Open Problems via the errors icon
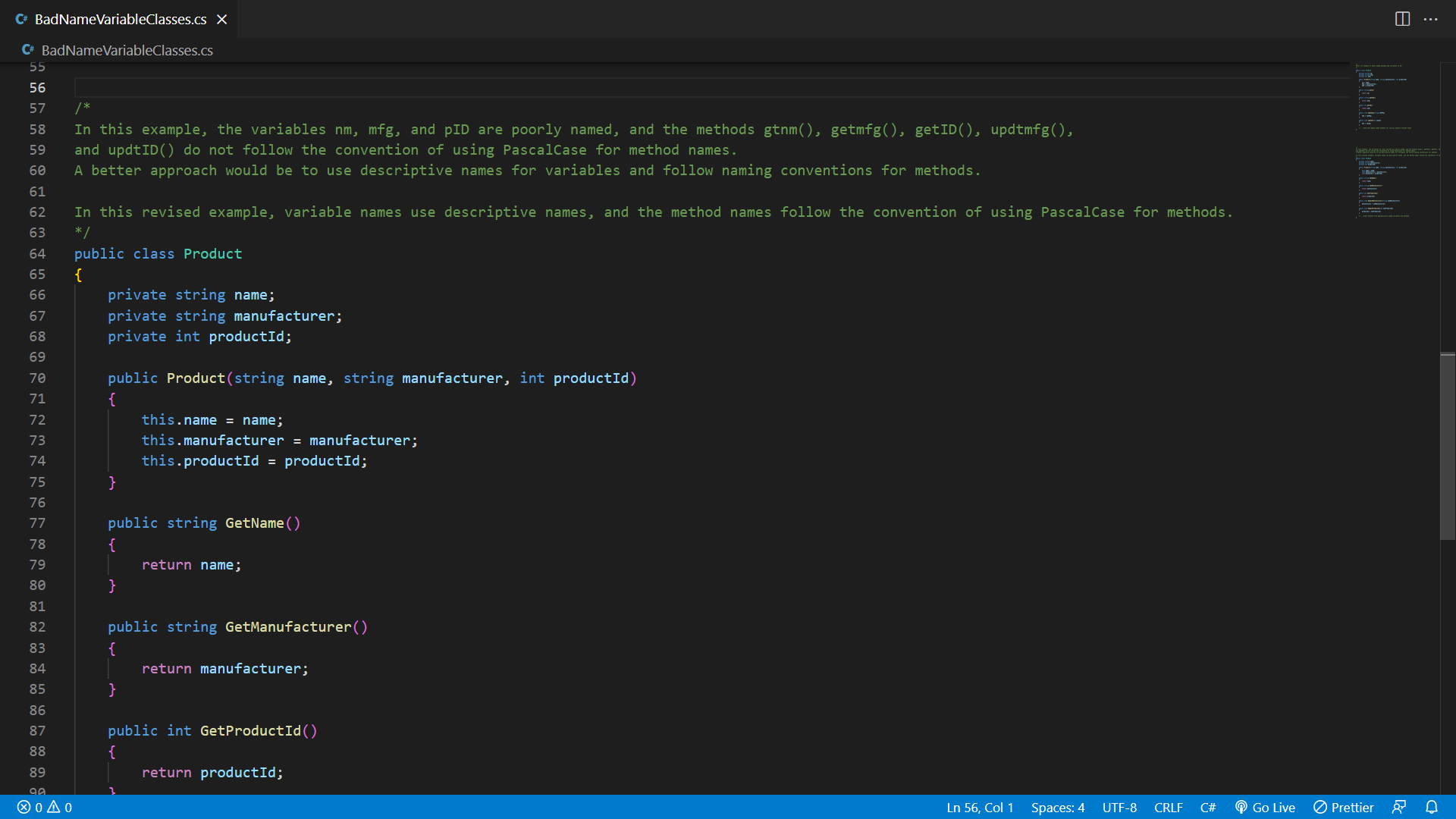 coord(24,807)
